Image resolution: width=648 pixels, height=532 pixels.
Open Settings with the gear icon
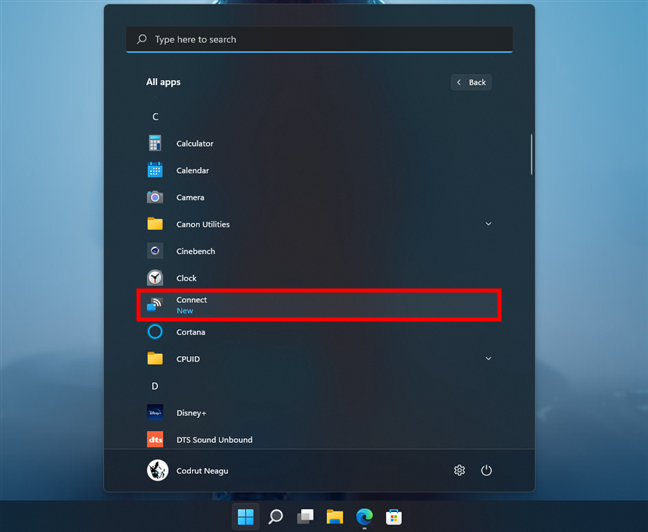tap(459, 470)
